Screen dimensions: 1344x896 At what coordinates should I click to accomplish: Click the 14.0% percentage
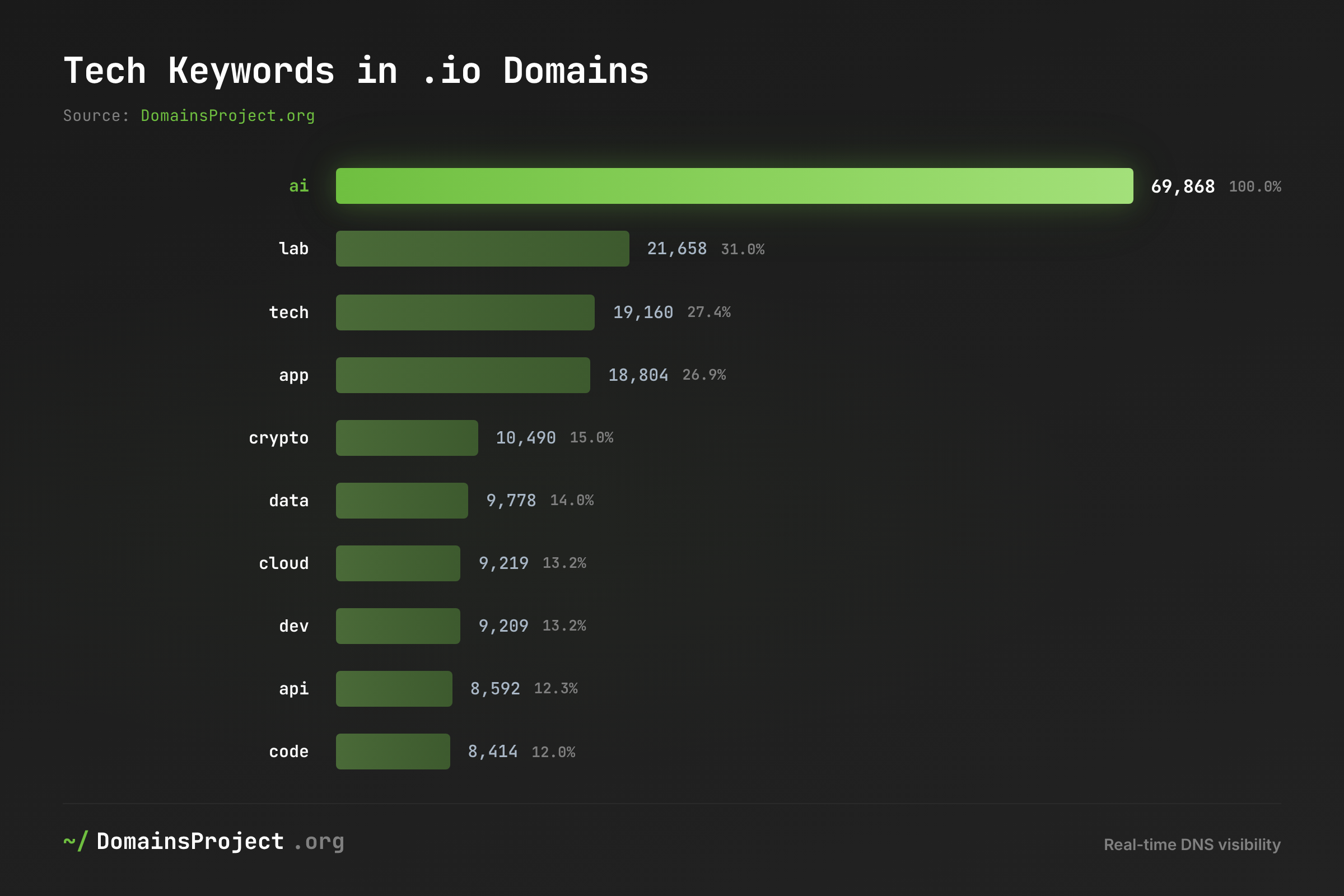pyautogui.click(x=572, y=501)
